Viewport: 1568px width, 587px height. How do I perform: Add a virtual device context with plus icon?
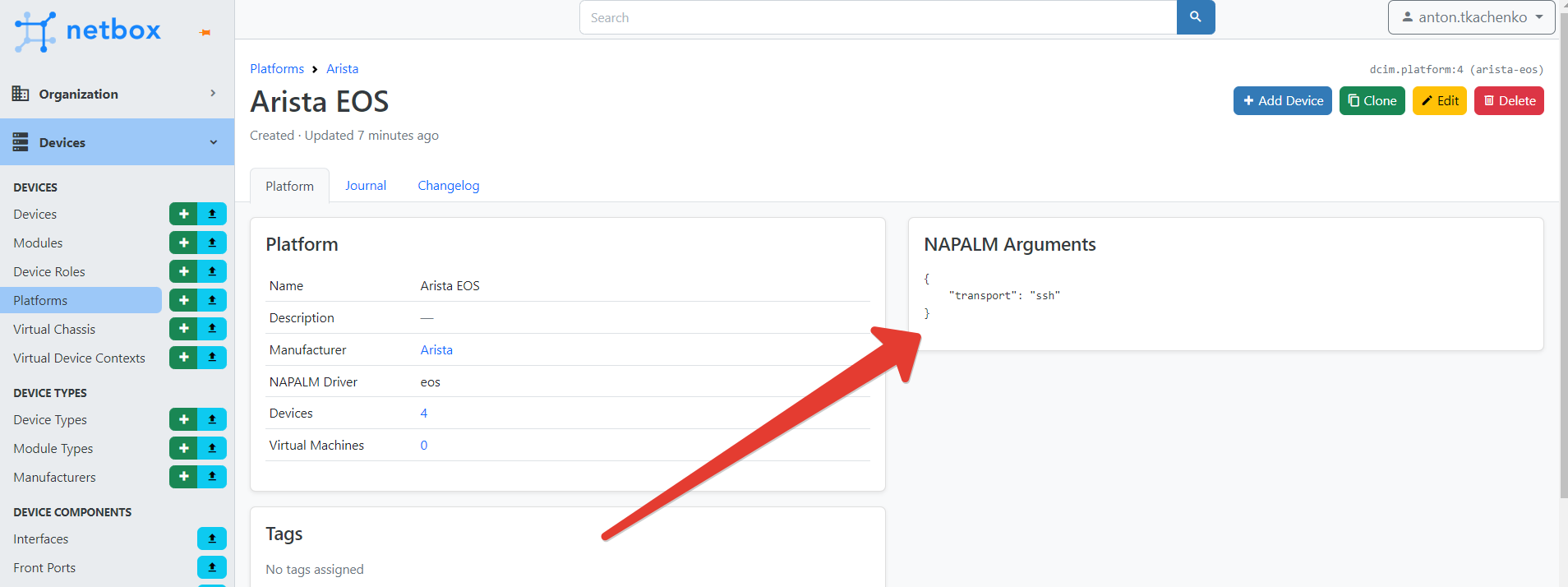pyautogui.click(x=183, y=358)
